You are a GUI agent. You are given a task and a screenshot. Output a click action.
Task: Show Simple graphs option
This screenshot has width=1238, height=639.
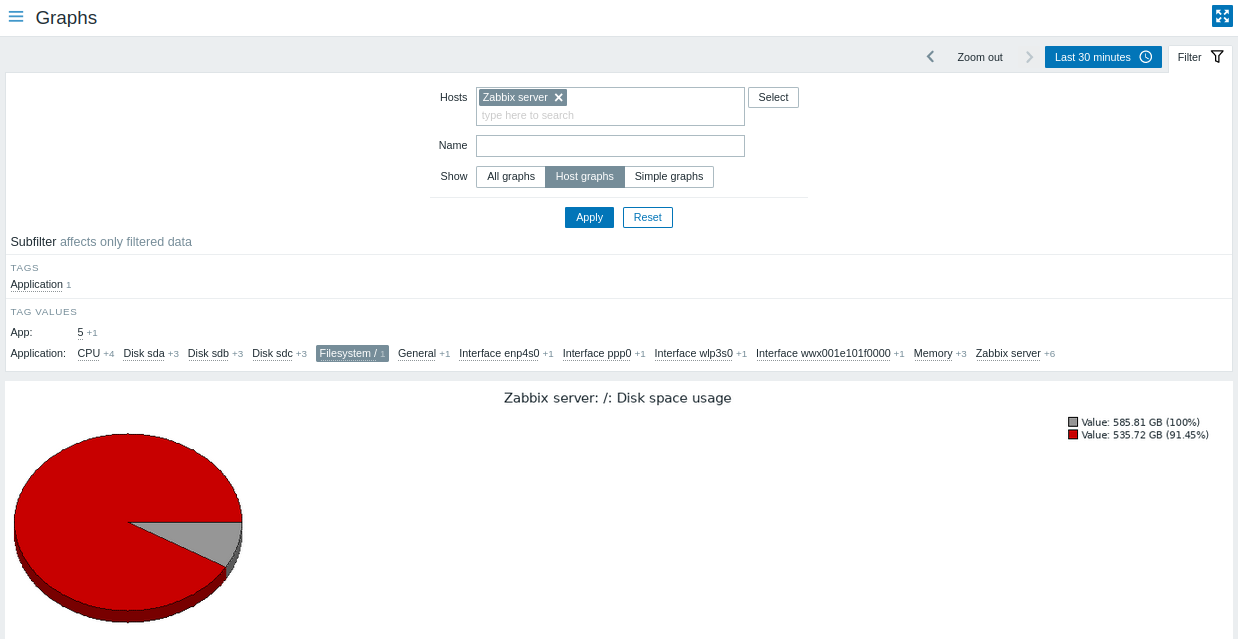click(669, 177)
